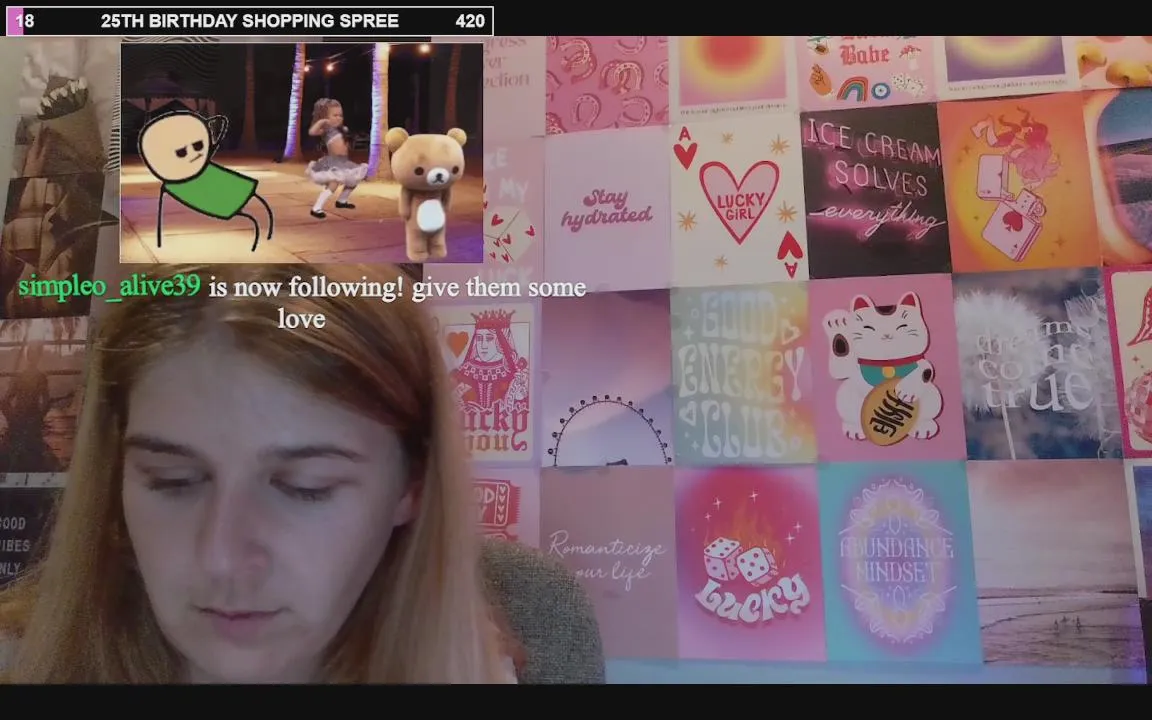
Task: Click the goal's current count "18"
Action: tap(25, 21)
